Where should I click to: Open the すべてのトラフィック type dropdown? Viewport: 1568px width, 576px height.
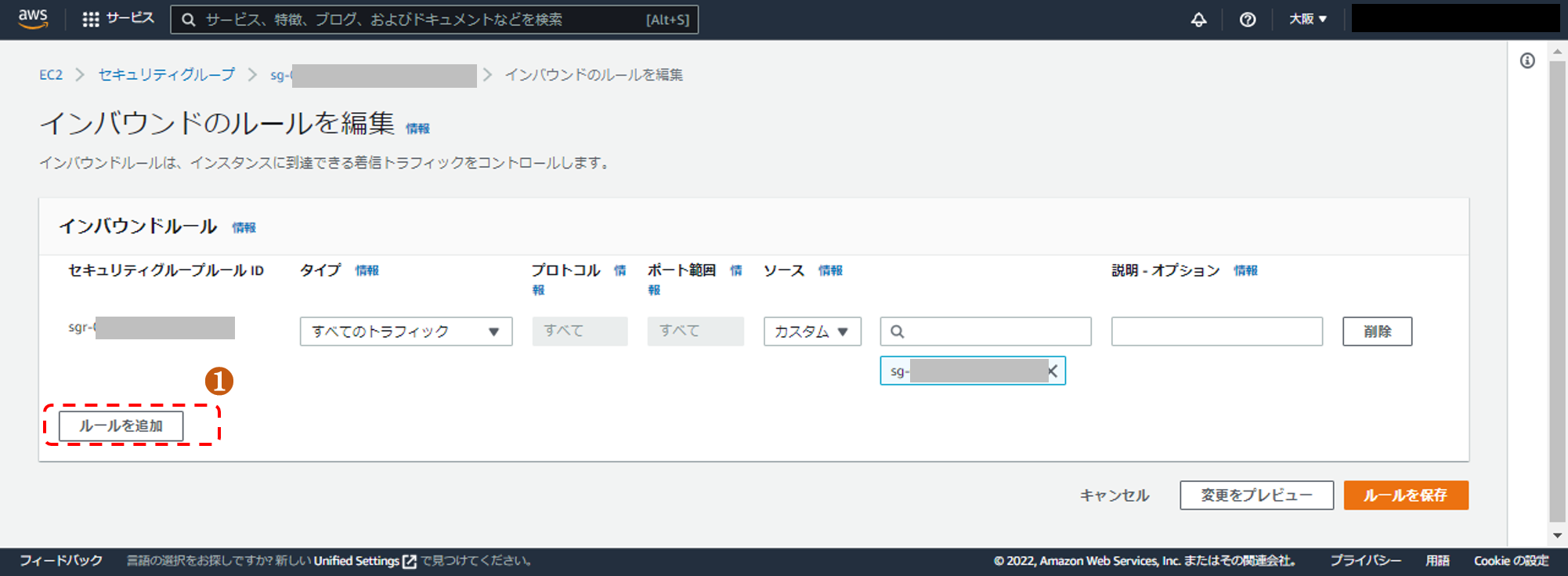pos(406,331)
